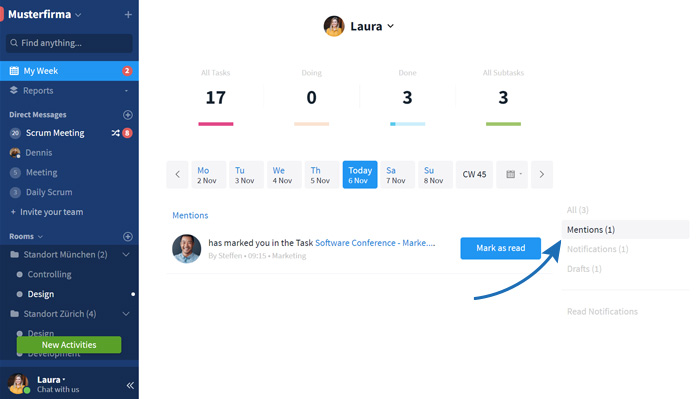This screenshot has height=399, width=700.
Task: Add a new direct message with plus icon
Action: 128,115
